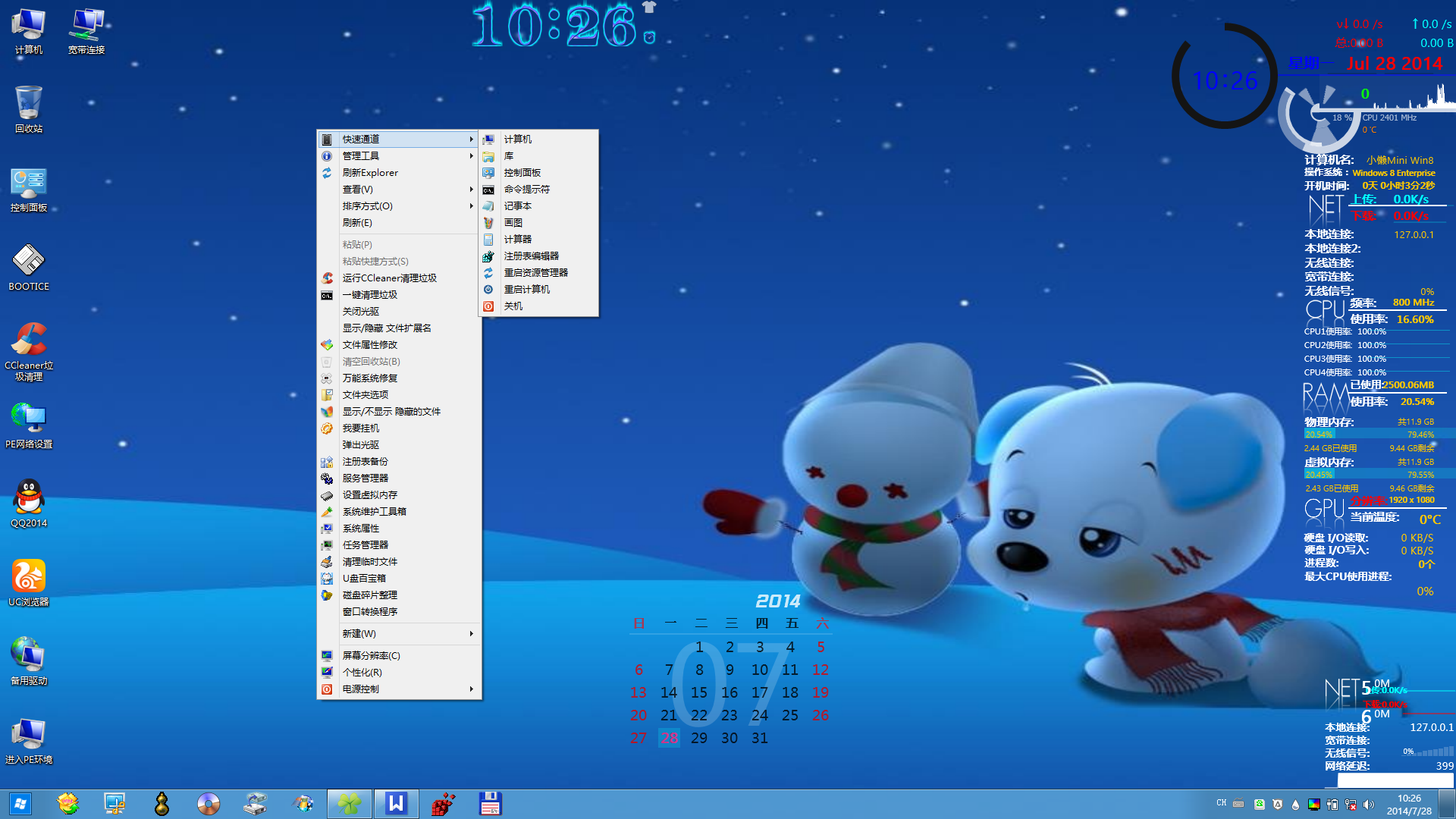Select 一键清理垃圾 menu entry
The height and width of the screenshot is (819, 1456).
click(399, 294)
